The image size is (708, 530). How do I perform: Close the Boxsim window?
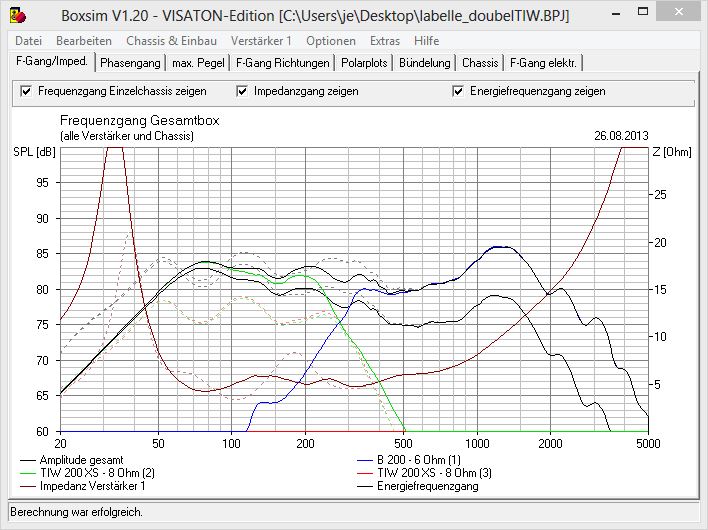tap(679, 13)
